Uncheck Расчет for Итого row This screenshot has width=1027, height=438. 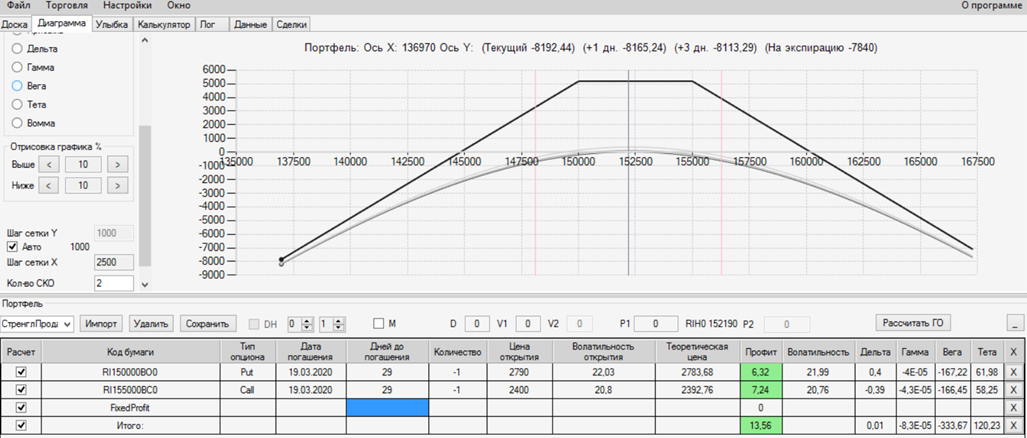21,425
